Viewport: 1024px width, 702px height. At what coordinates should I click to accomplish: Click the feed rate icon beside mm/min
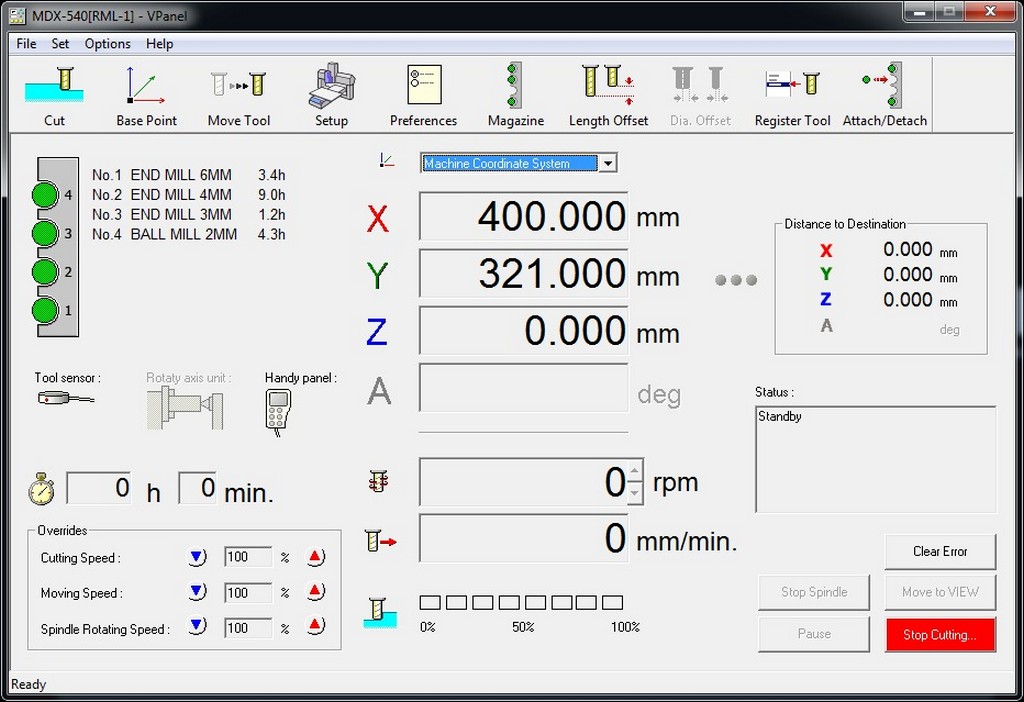pos(380,541)
